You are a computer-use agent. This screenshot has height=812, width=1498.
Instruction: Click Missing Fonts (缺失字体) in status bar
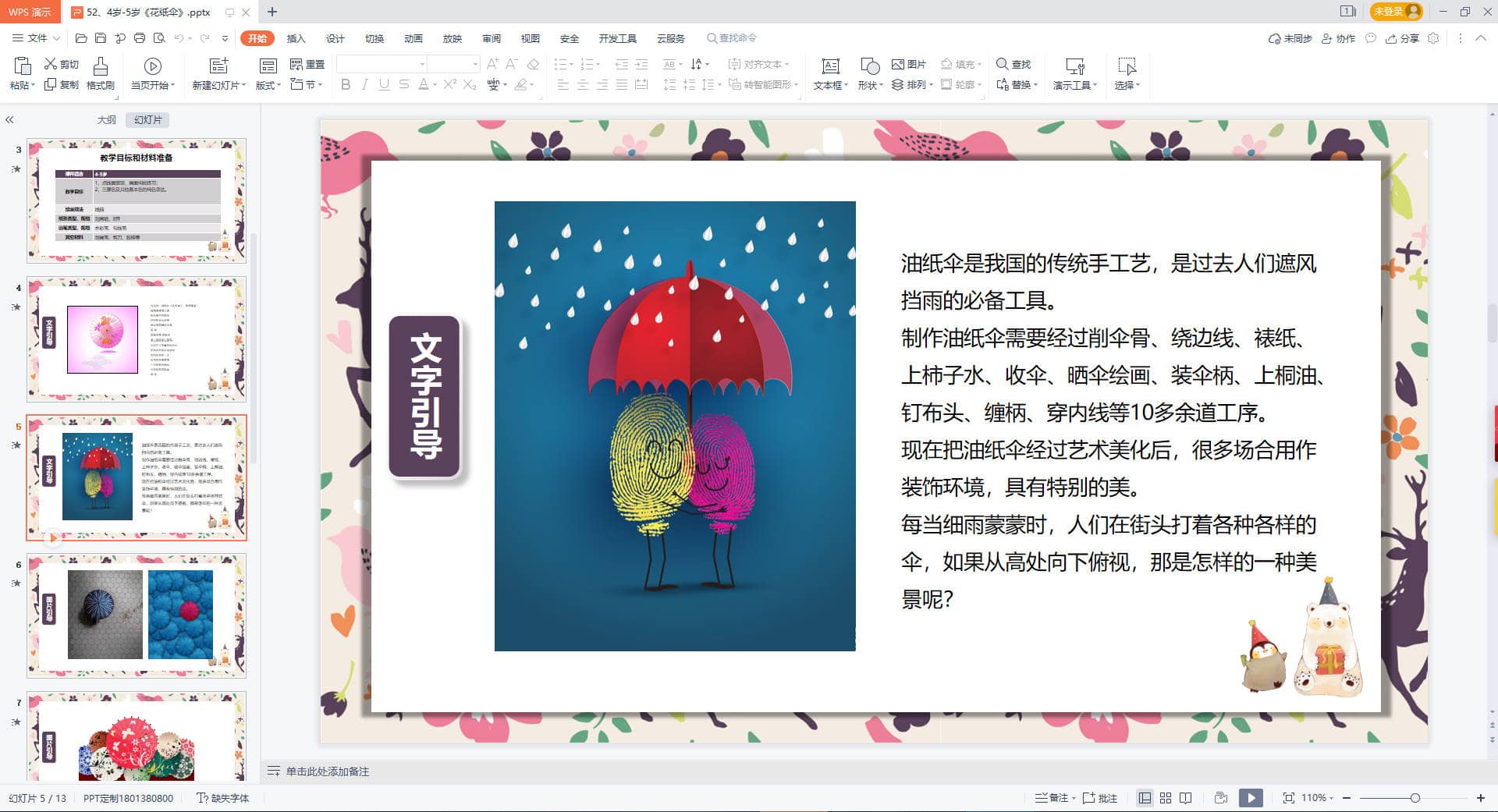click(x=222, y=798)
